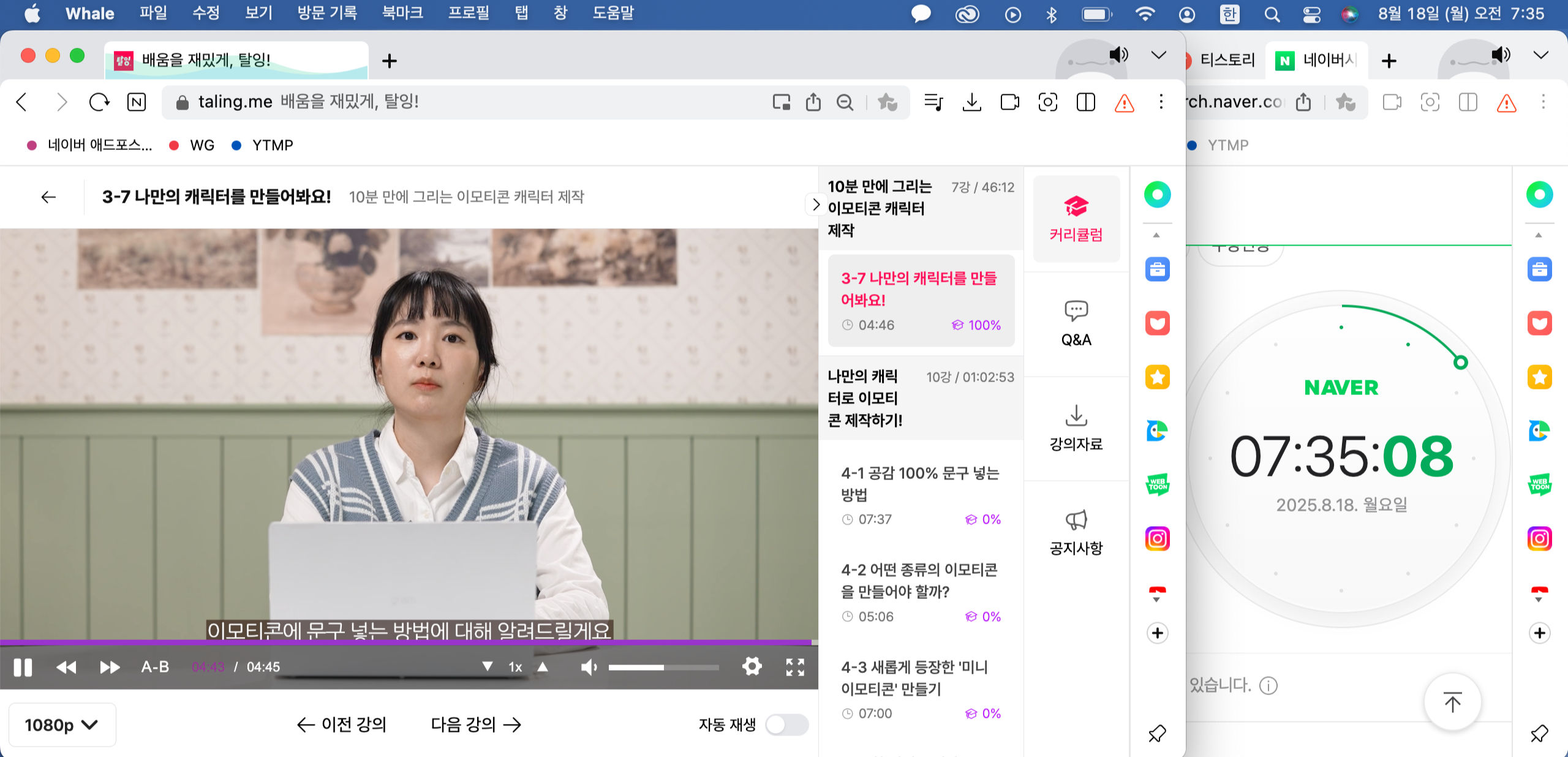Pause the lecture video
Viewport: 1568px width, 757px height.
pyautogui.click(x=23, y=667)
